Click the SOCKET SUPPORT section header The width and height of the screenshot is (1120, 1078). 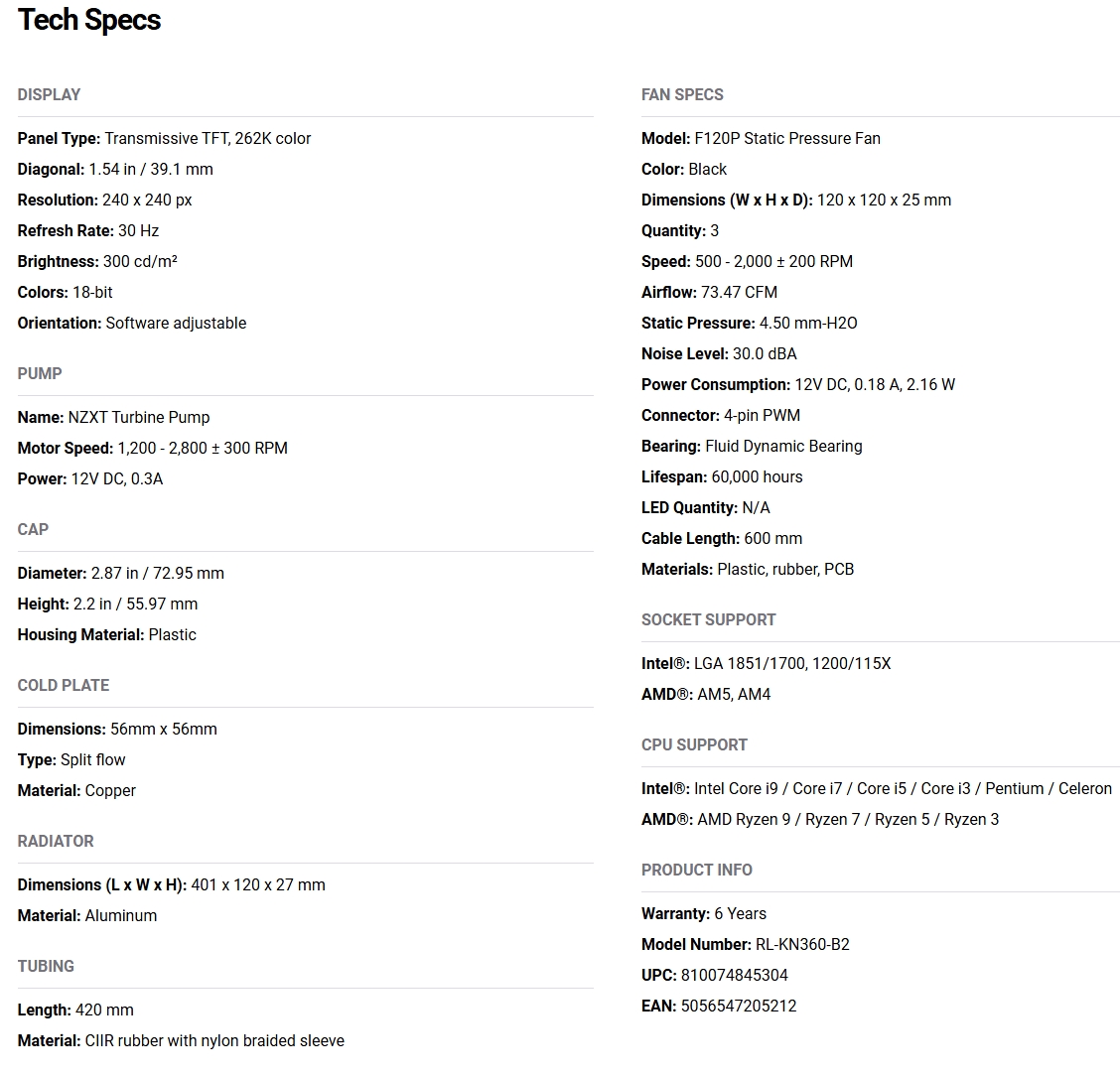click(x=709, y=619)
